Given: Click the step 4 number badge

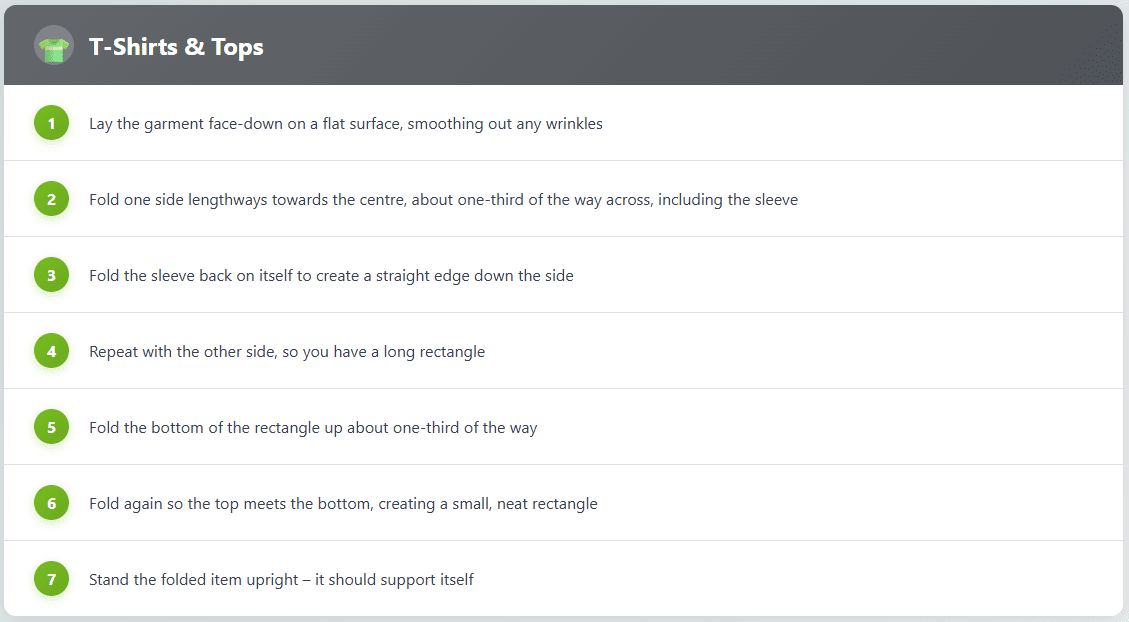Looking at the screenshot, I should (51, 352).
